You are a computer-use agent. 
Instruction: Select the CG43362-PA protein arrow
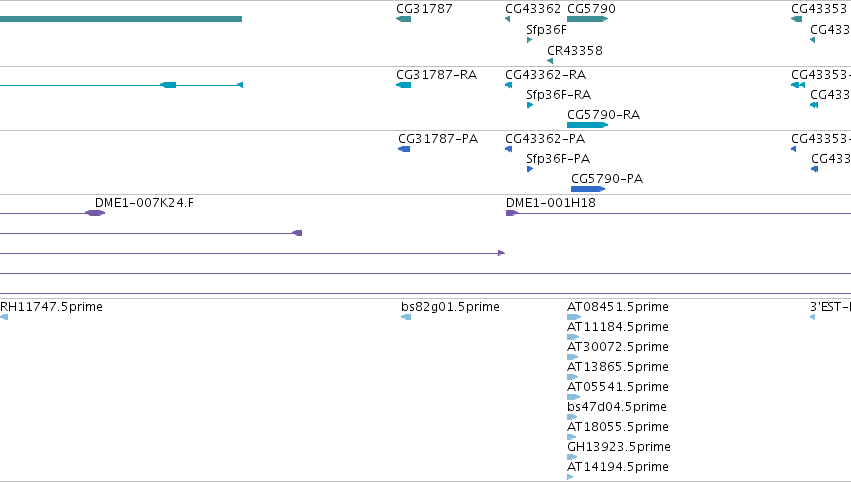[509, 149]
